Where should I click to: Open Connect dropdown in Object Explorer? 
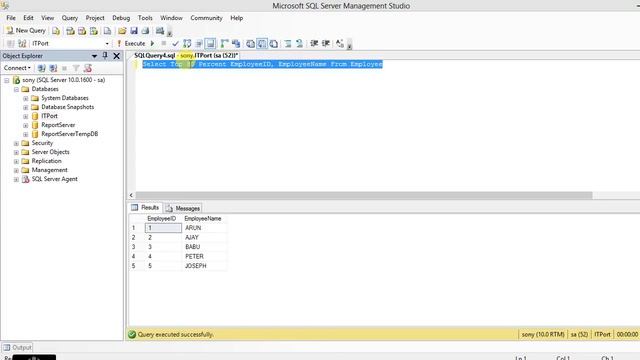(17, 68)
